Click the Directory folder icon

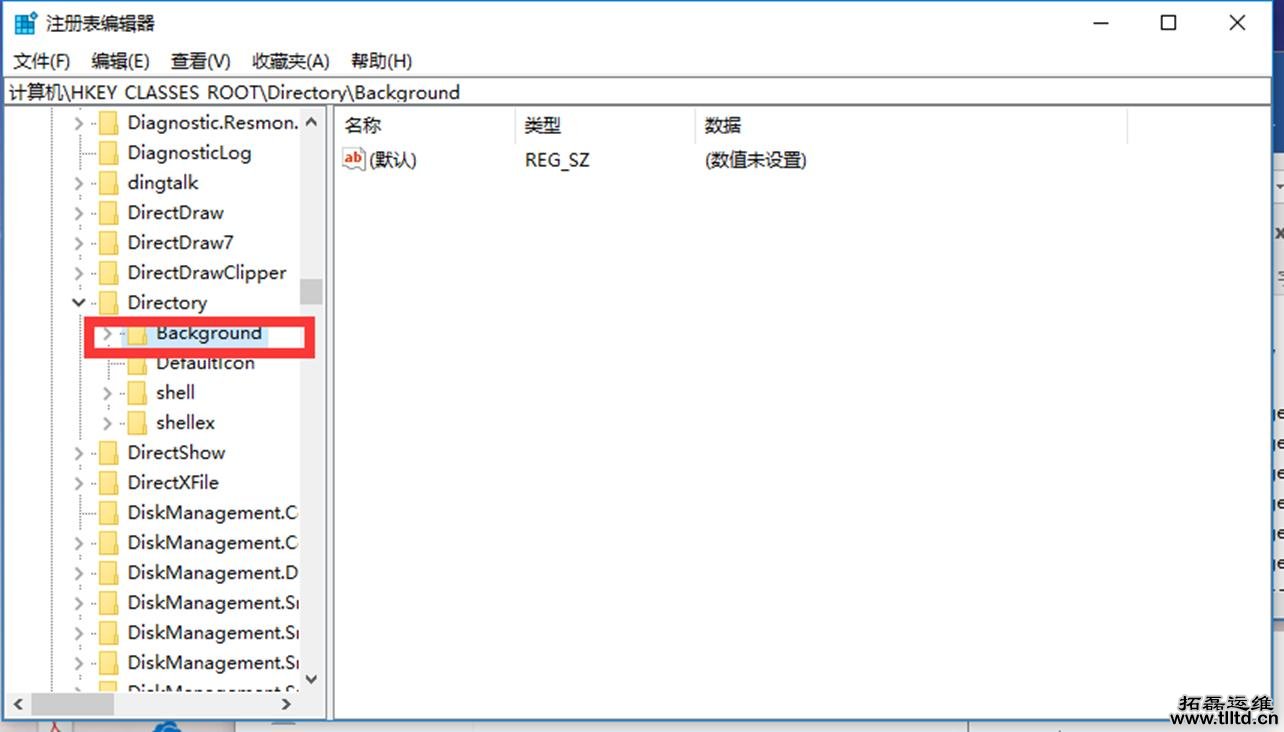click(x=108, y=302)
